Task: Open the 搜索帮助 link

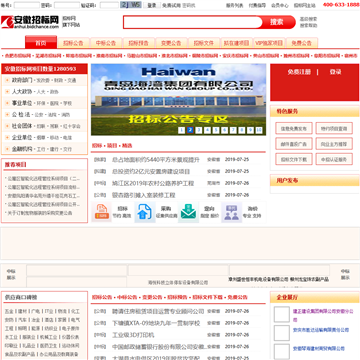Action: click(x=308, y=25)
